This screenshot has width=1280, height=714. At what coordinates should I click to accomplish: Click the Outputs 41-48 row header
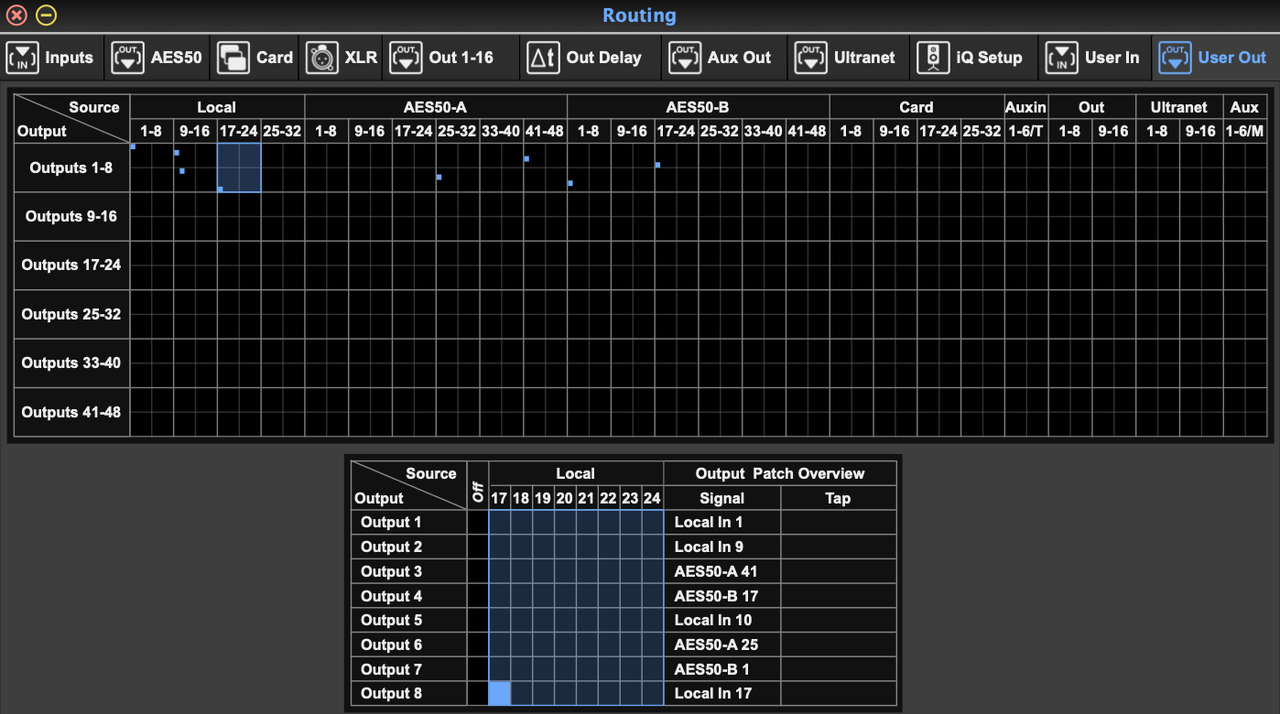72,412
